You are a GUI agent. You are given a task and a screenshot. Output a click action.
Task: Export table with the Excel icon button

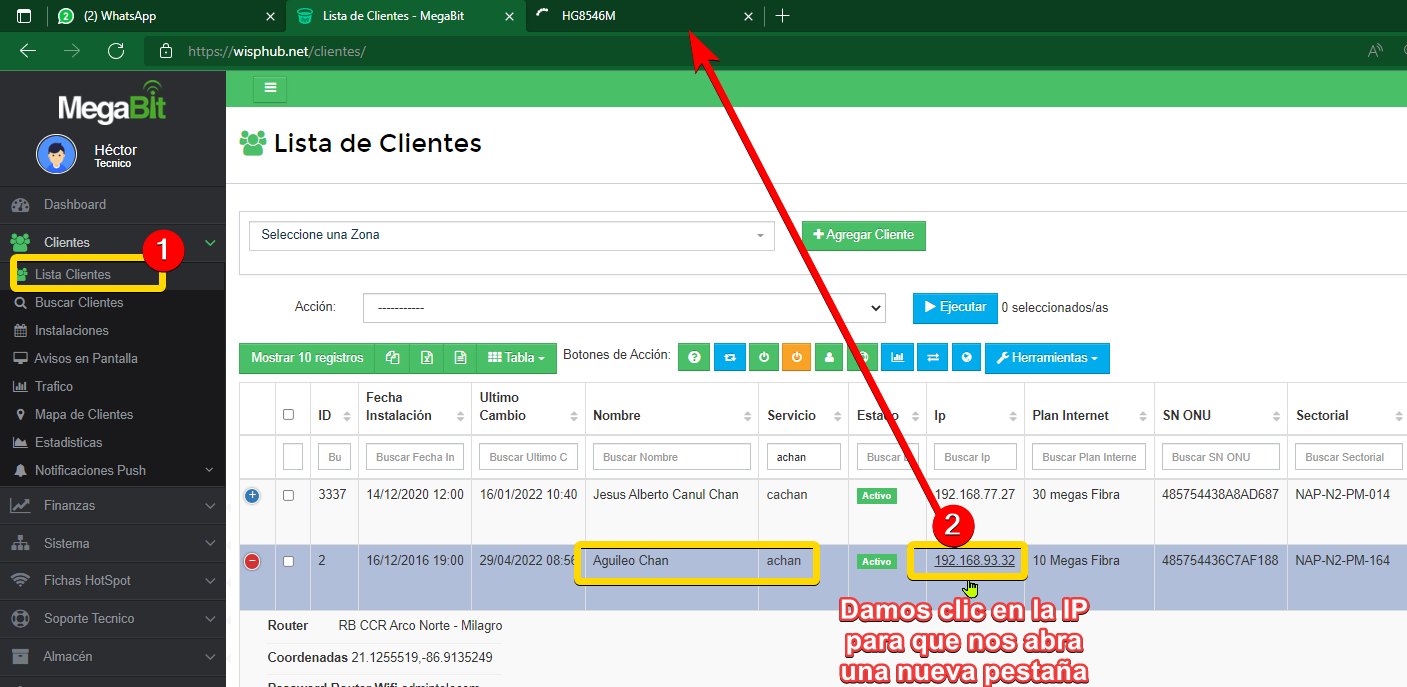[x=427, y=357]
